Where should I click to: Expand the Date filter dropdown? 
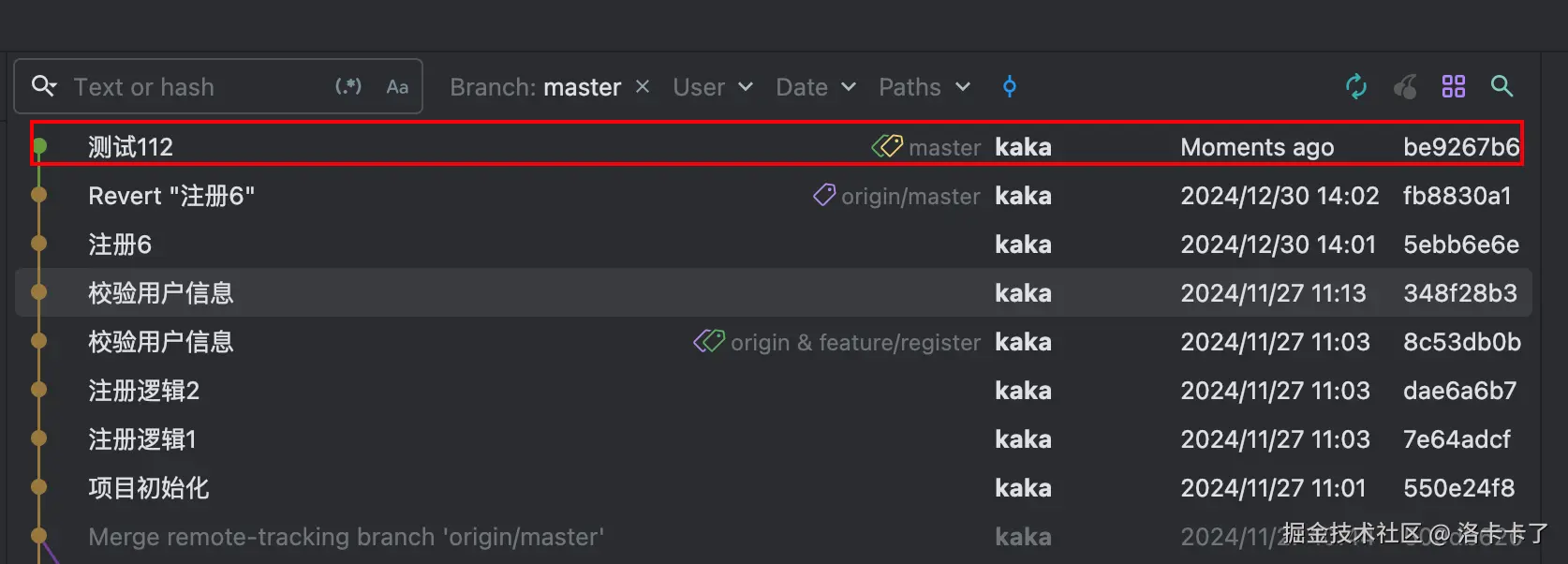coord(816,87)
